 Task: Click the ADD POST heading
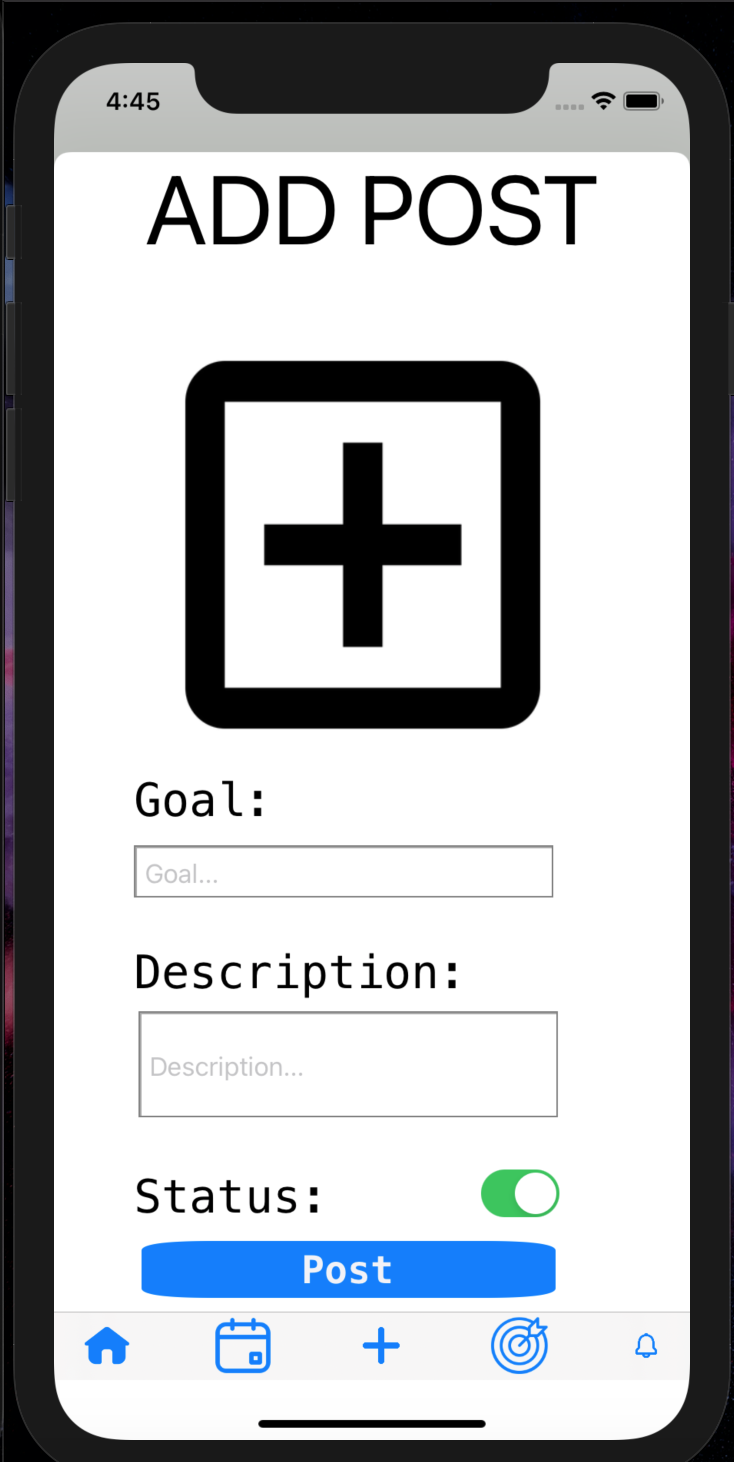click(x=371, y=212)
